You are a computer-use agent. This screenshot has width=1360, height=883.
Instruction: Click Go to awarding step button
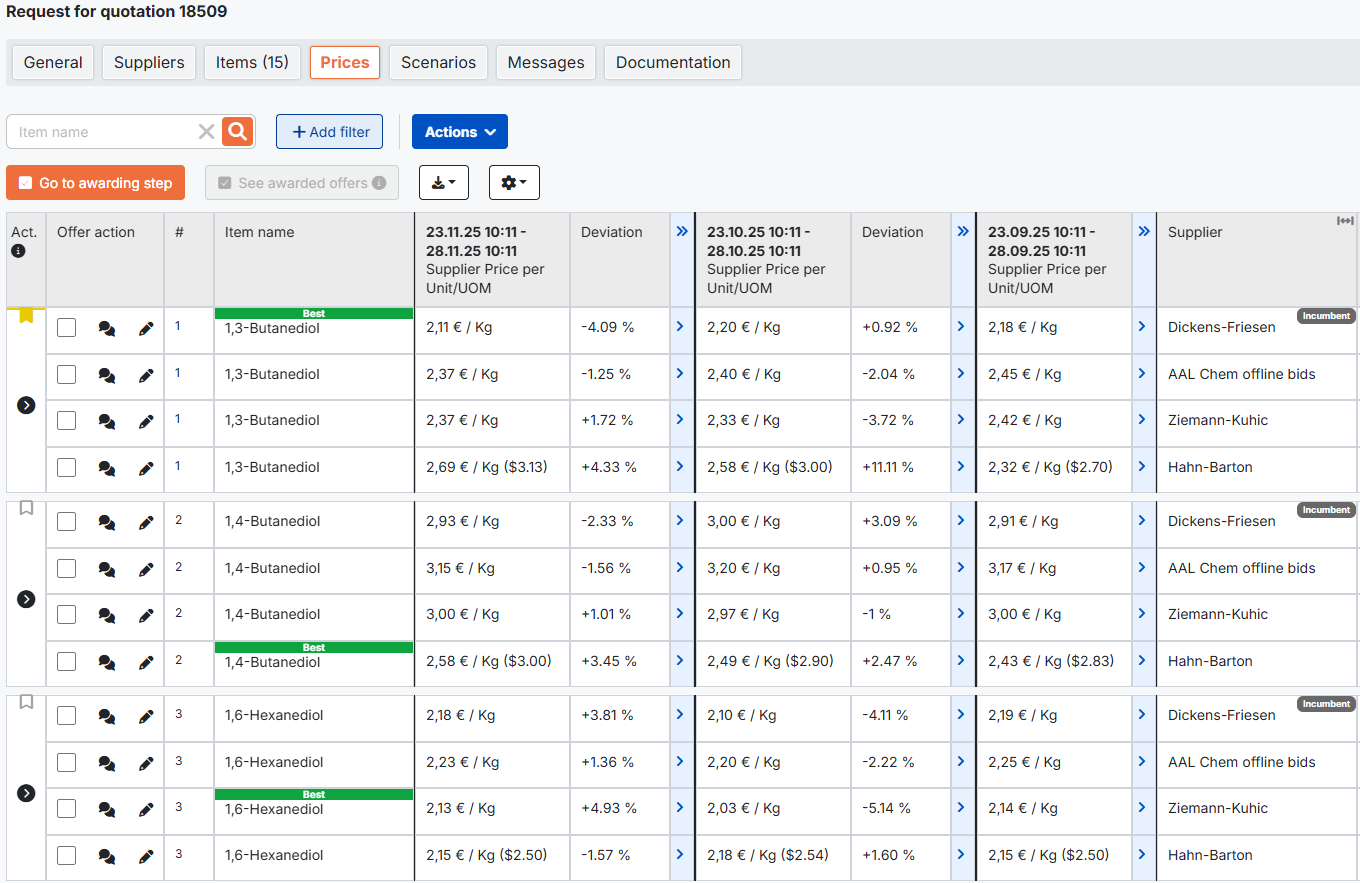[95, 183]
